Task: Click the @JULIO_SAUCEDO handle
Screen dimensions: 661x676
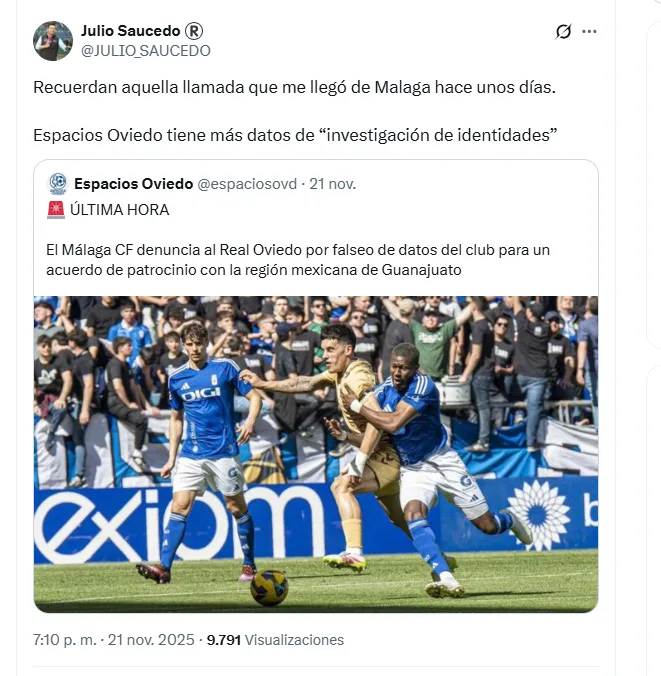Action: point(146,51)
